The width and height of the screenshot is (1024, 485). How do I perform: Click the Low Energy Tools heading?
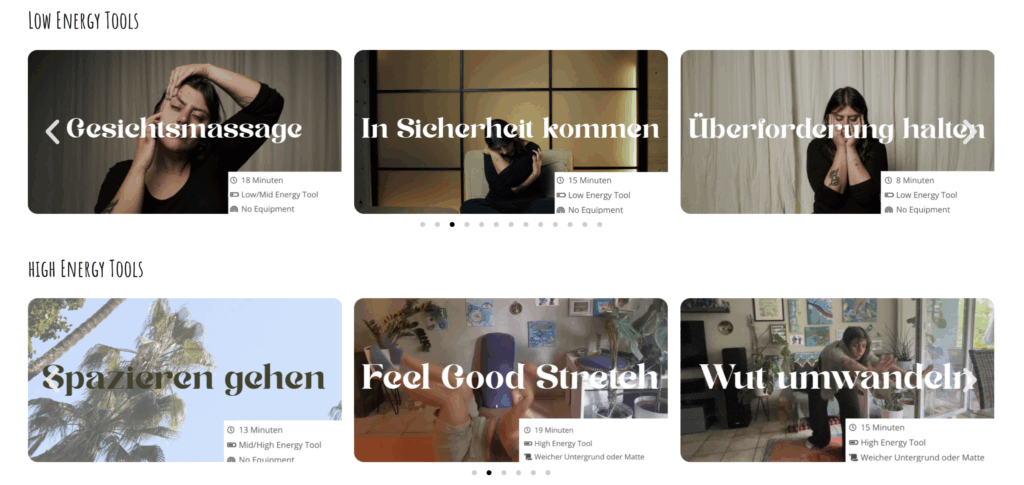coord(84,21)
